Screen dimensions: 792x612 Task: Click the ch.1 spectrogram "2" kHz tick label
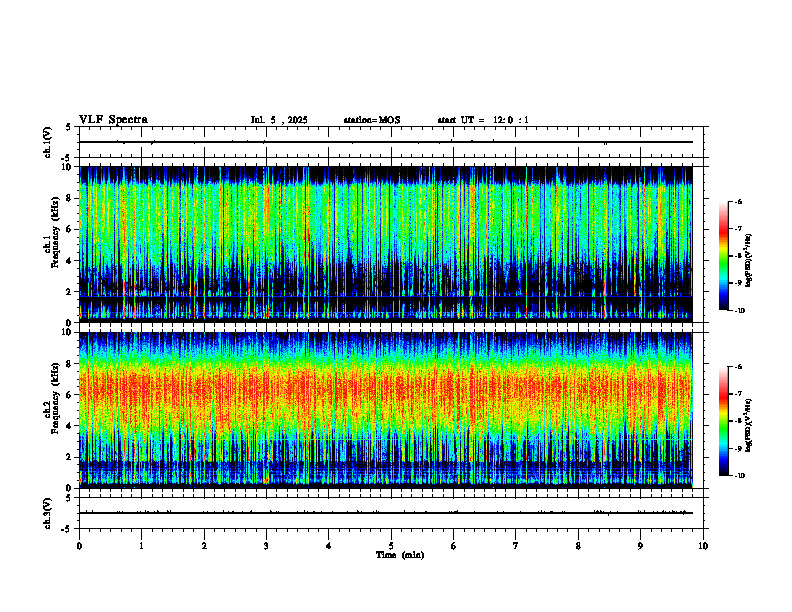[x=70, y=291]
